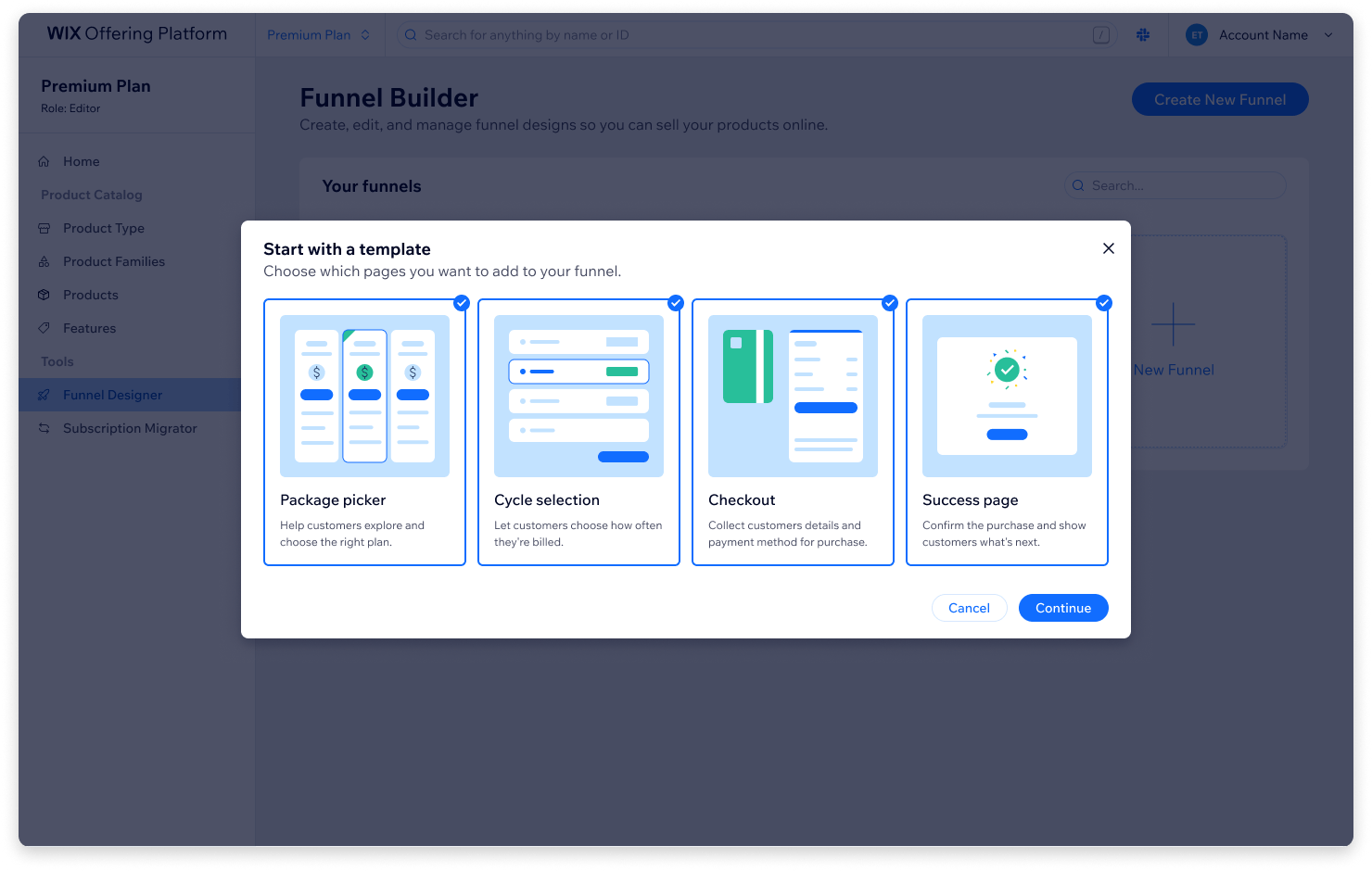Screen dimensions: 1372x871
Task: Click the Home sidebar icon
Action: coord(44,161)
